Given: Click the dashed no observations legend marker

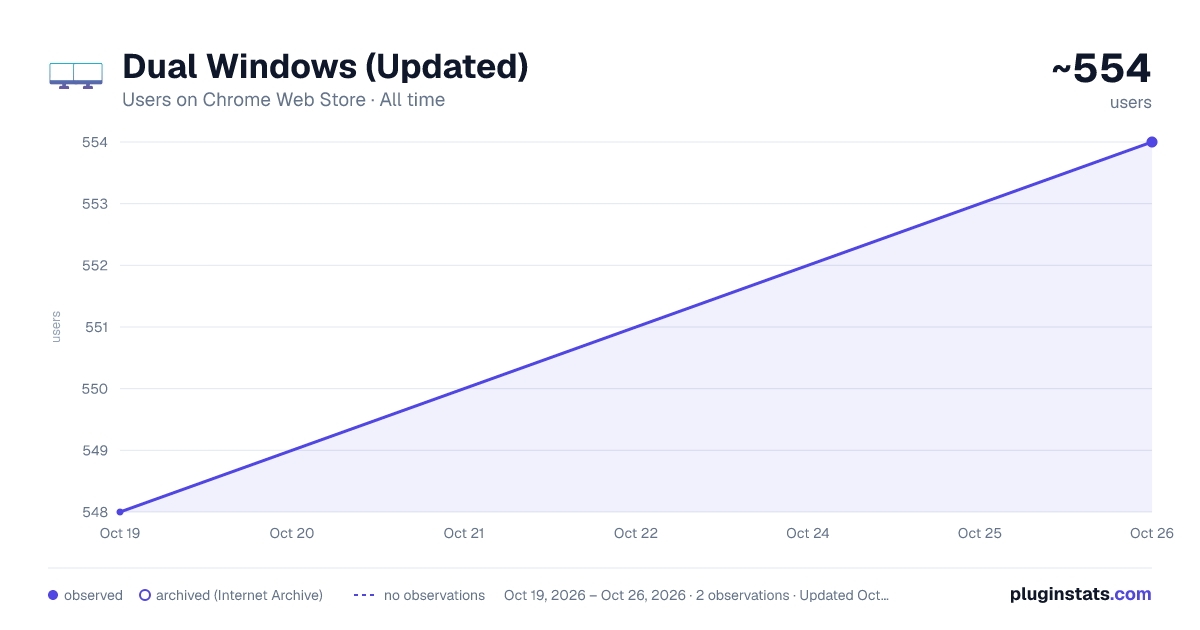Looking at the screenshot, I should point(364,595).
